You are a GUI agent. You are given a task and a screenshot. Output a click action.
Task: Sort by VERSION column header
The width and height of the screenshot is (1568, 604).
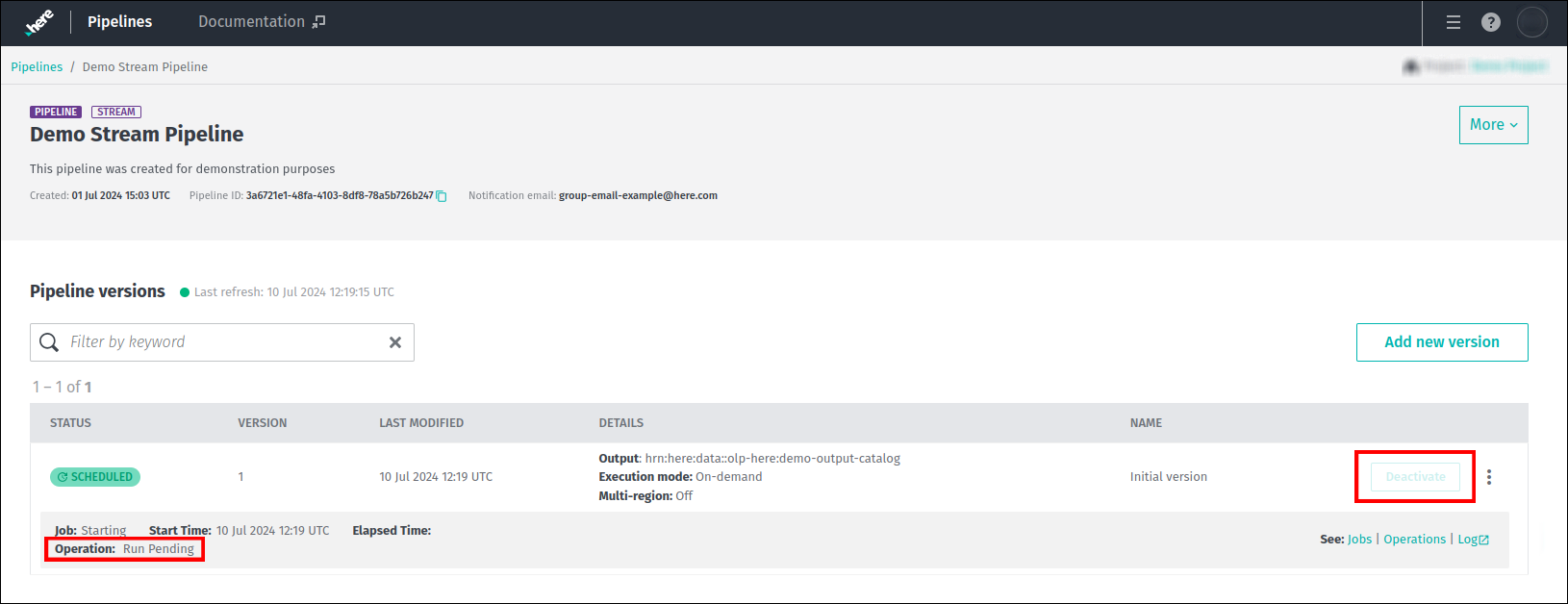click(263, 423)
